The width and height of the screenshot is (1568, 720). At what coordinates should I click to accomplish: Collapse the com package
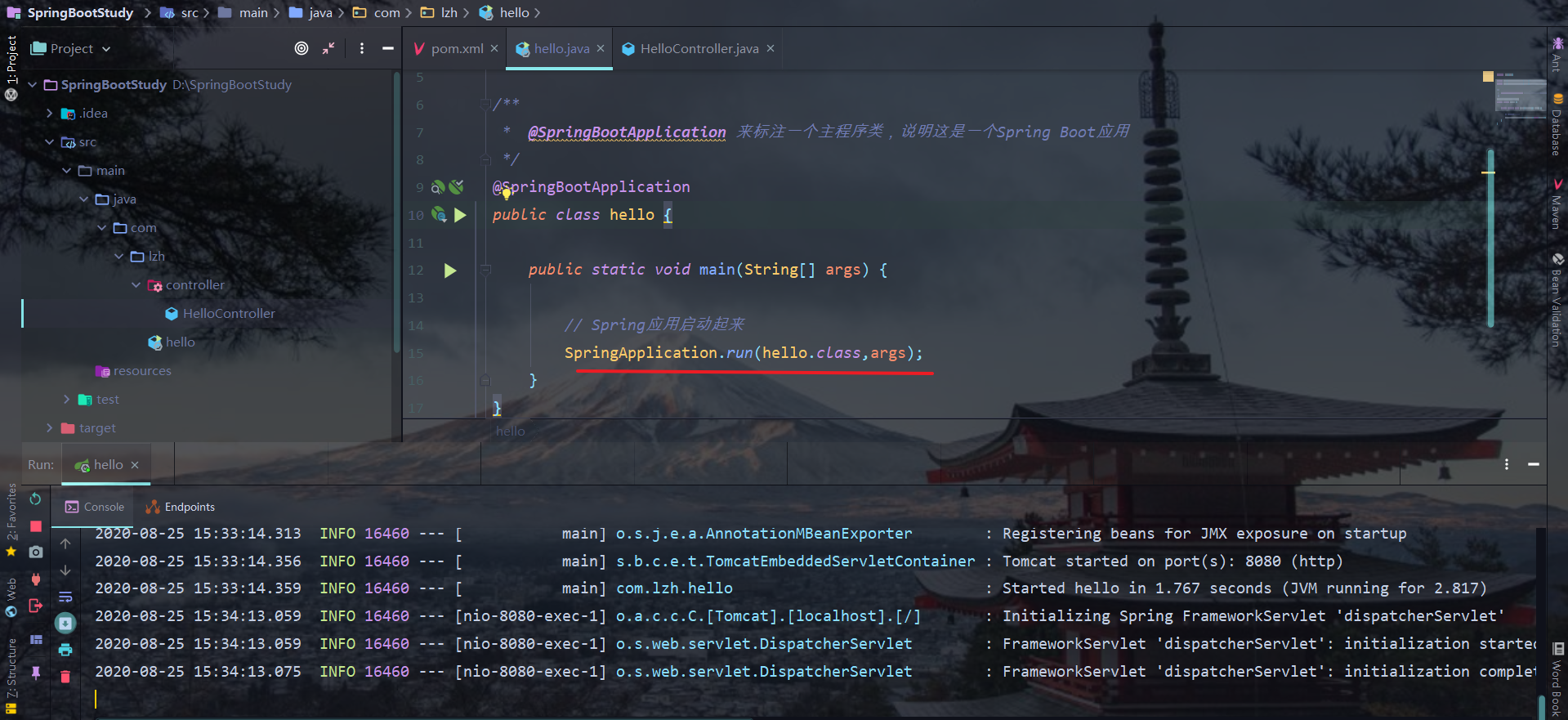(x=101, y=227)
